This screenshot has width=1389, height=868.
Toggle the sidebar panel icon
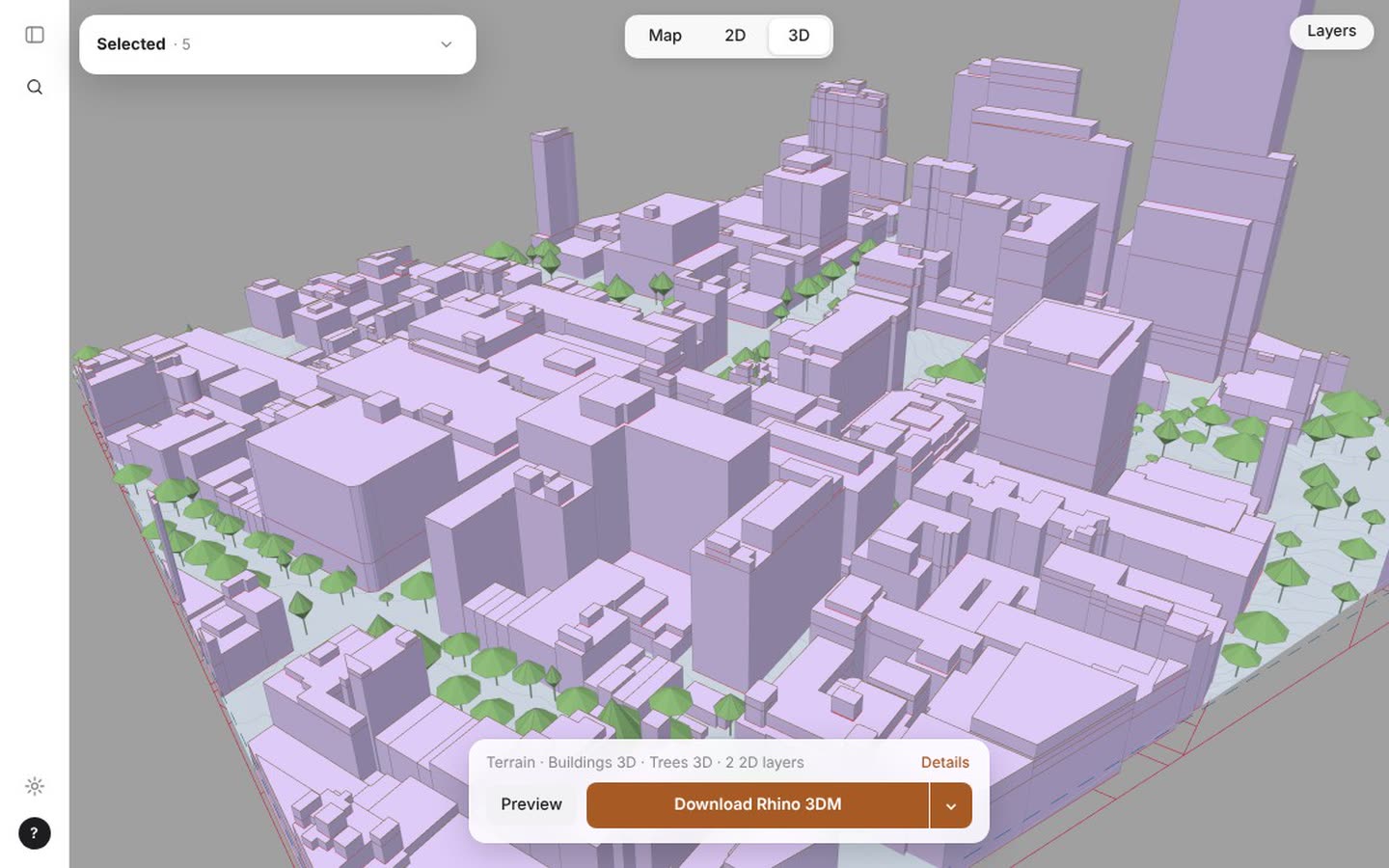(35, 35)
